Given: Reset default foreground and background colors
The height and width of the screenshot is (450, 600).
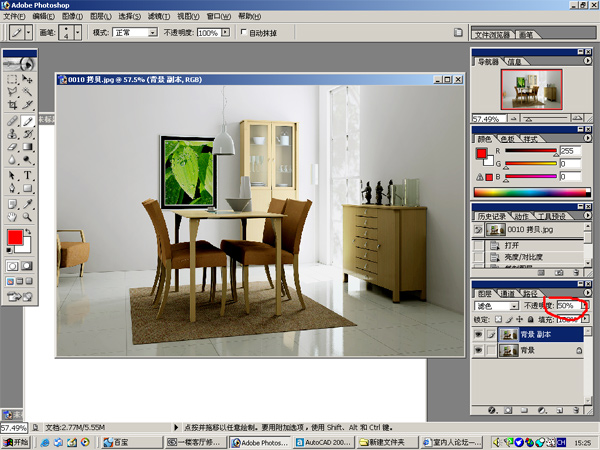Looking at the screenshot, I should [x=9, y=250].
